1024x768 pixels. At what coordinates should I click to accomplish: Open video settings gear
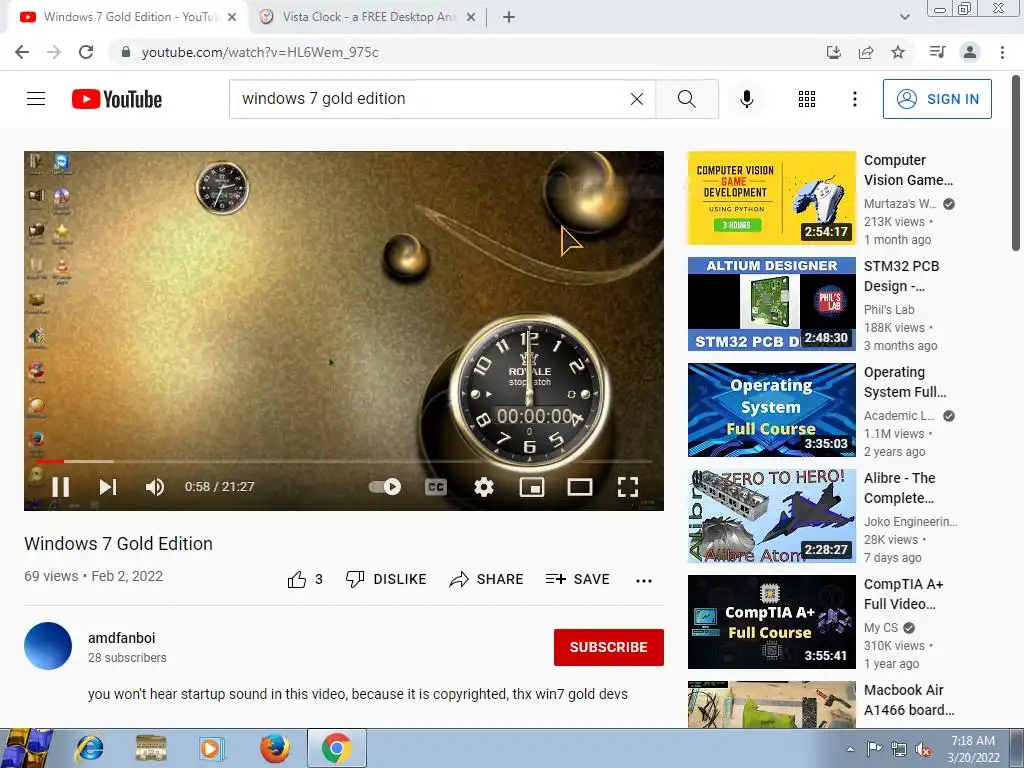click(x=484, y=487)
